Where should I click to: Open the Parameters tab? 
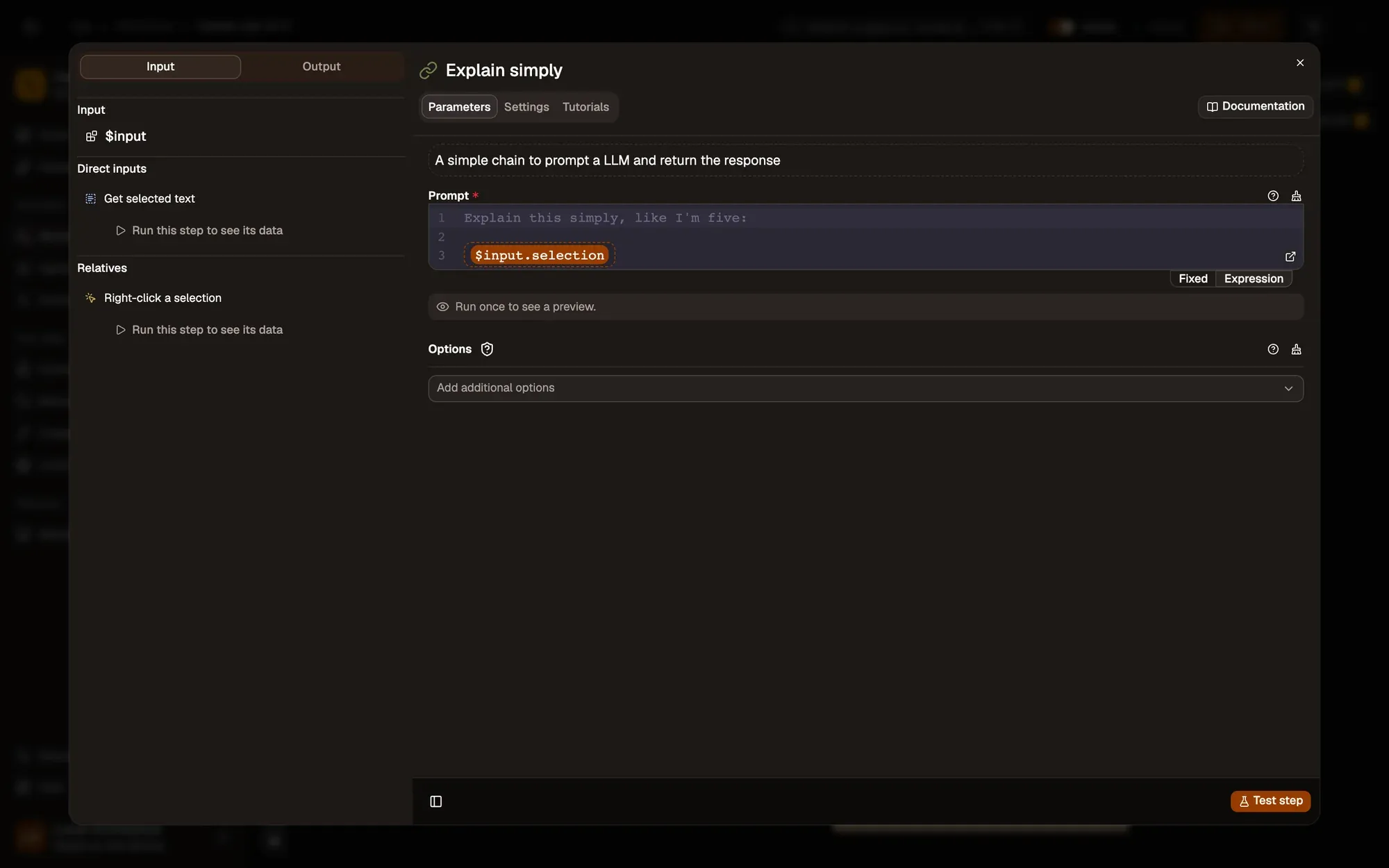point(459,107)
